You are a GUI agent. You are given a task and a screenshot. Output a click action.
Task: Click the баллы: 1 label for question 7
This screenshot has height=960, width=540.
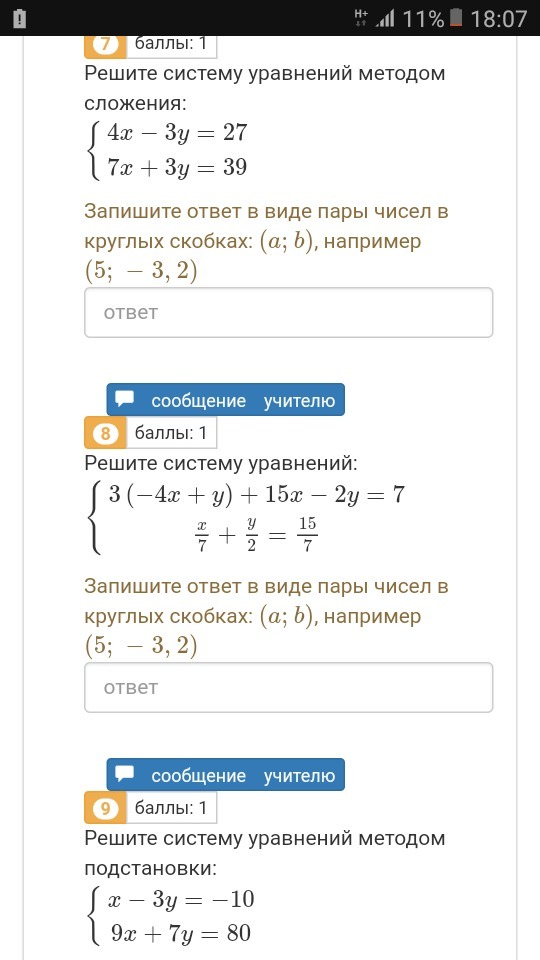[x=171, y=45]
